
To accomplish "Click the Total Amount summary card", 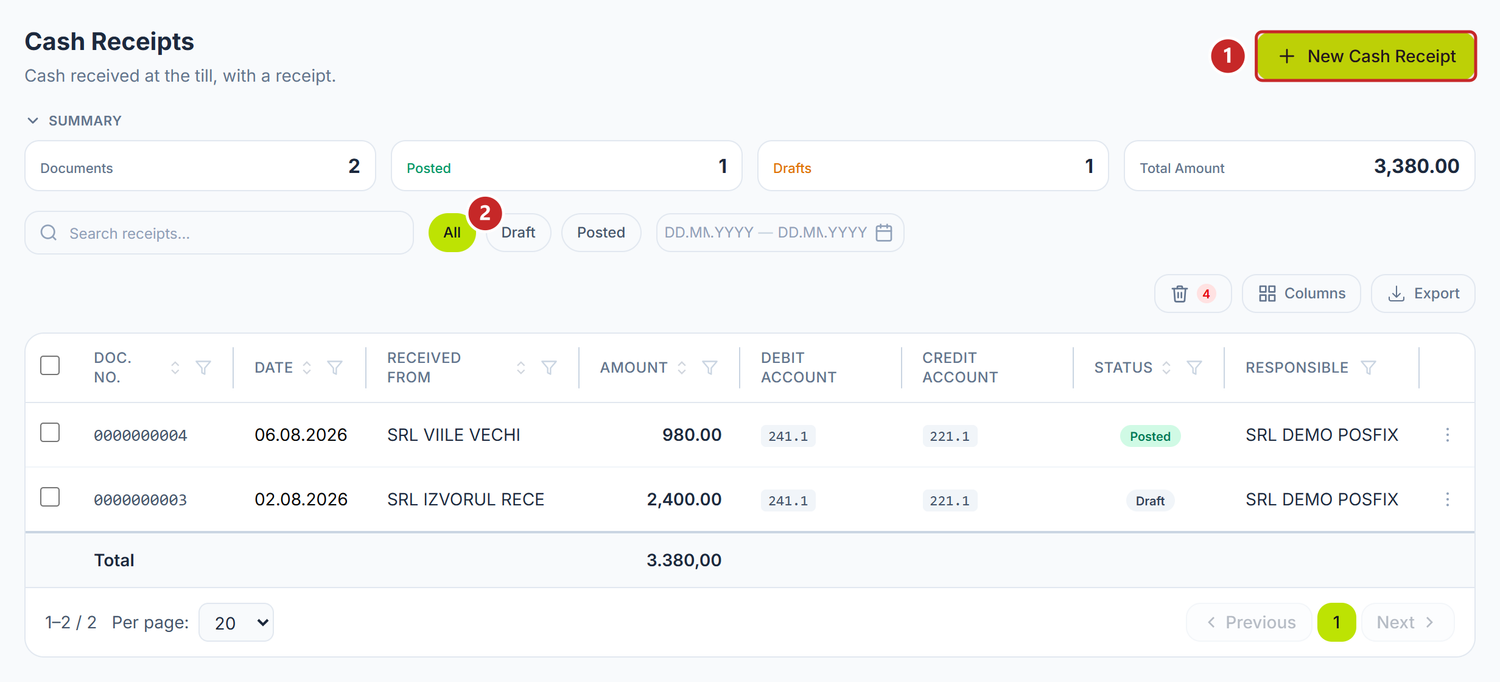I will (1299, 166).
